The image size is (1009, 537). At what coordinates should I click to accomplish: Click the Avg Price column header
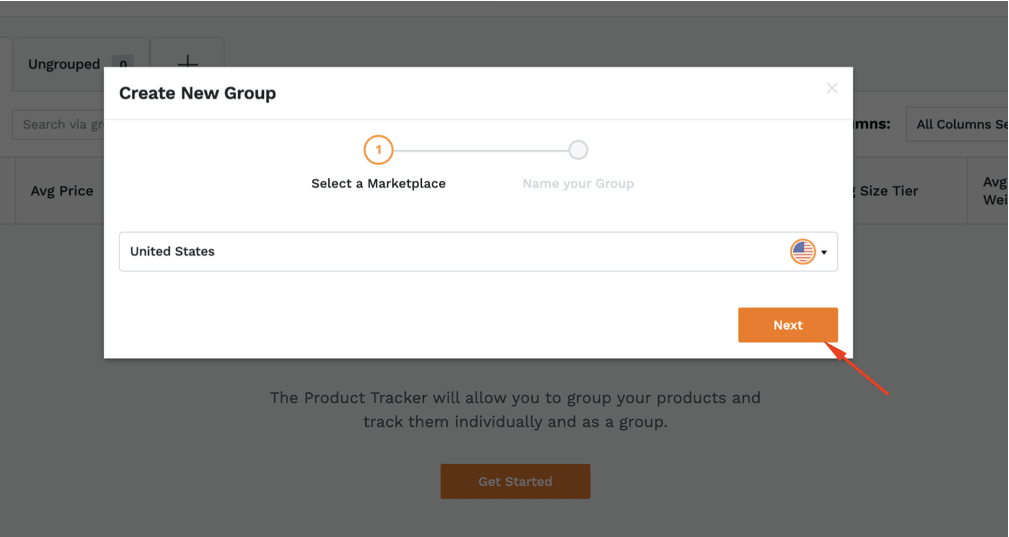coord(62,191)
